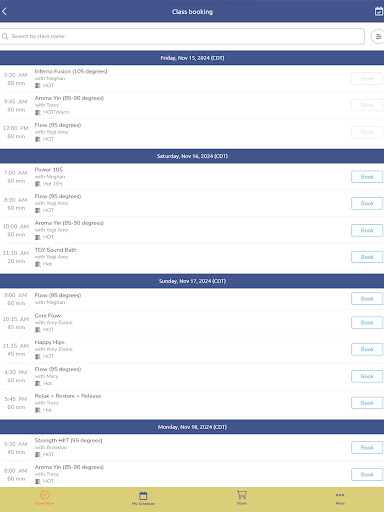This screenshot has width=384, height=512.
Task: Book Sunday 4:30 PM Flow with Mary
Action: [367, 376]
